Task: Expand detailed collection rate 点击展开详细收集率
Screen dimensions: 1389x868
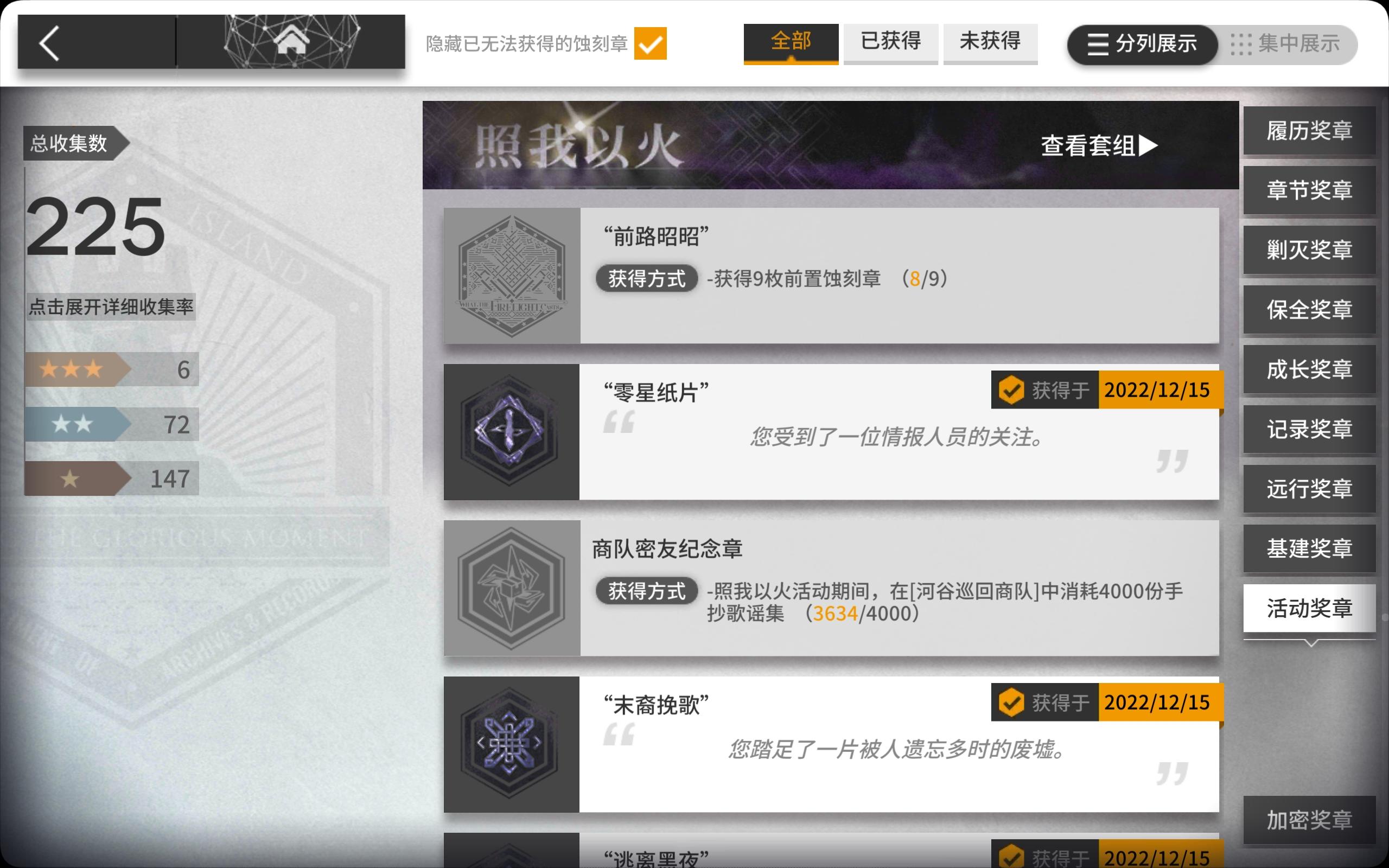Action: click(111, 307)
